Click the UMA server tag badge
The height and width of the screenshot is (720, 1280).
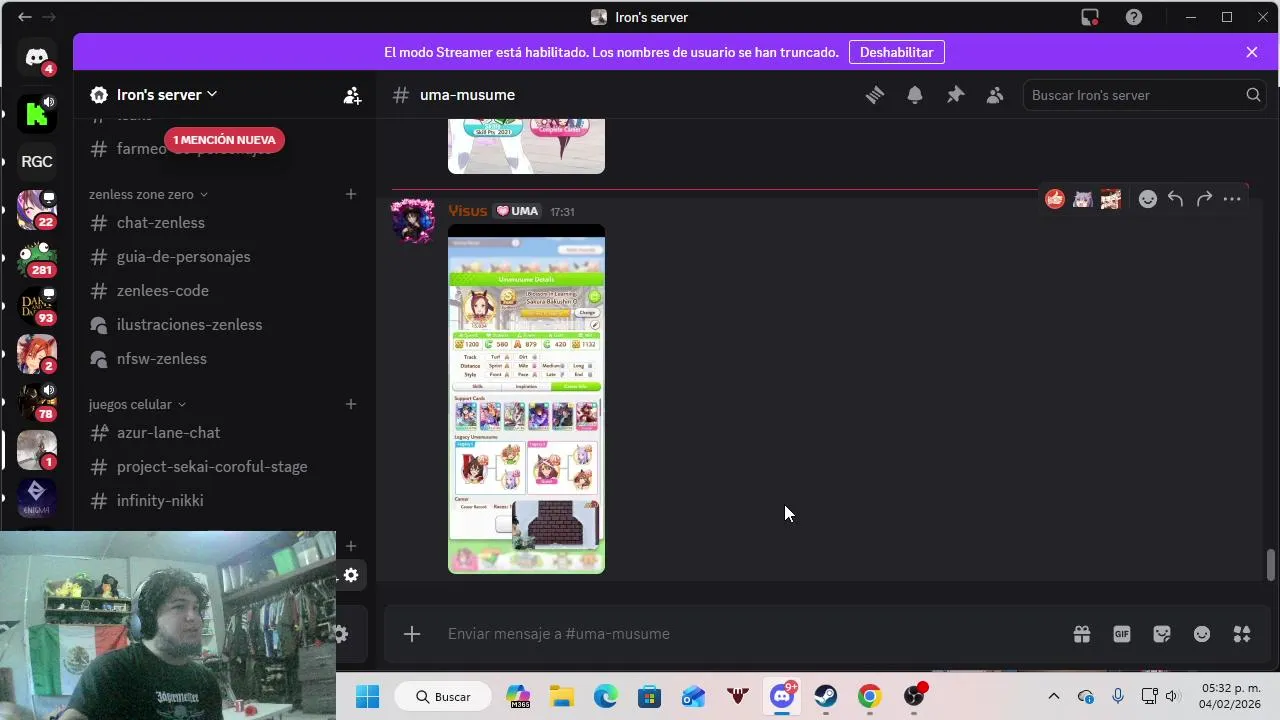[518, 211]
